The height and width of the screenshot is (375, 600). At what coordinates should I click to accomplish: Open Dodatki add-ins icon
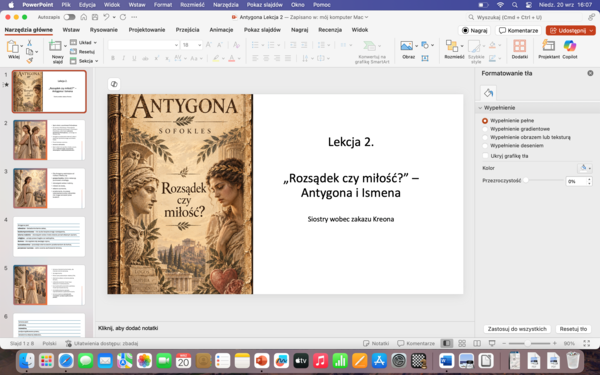[x=519, y=46]
